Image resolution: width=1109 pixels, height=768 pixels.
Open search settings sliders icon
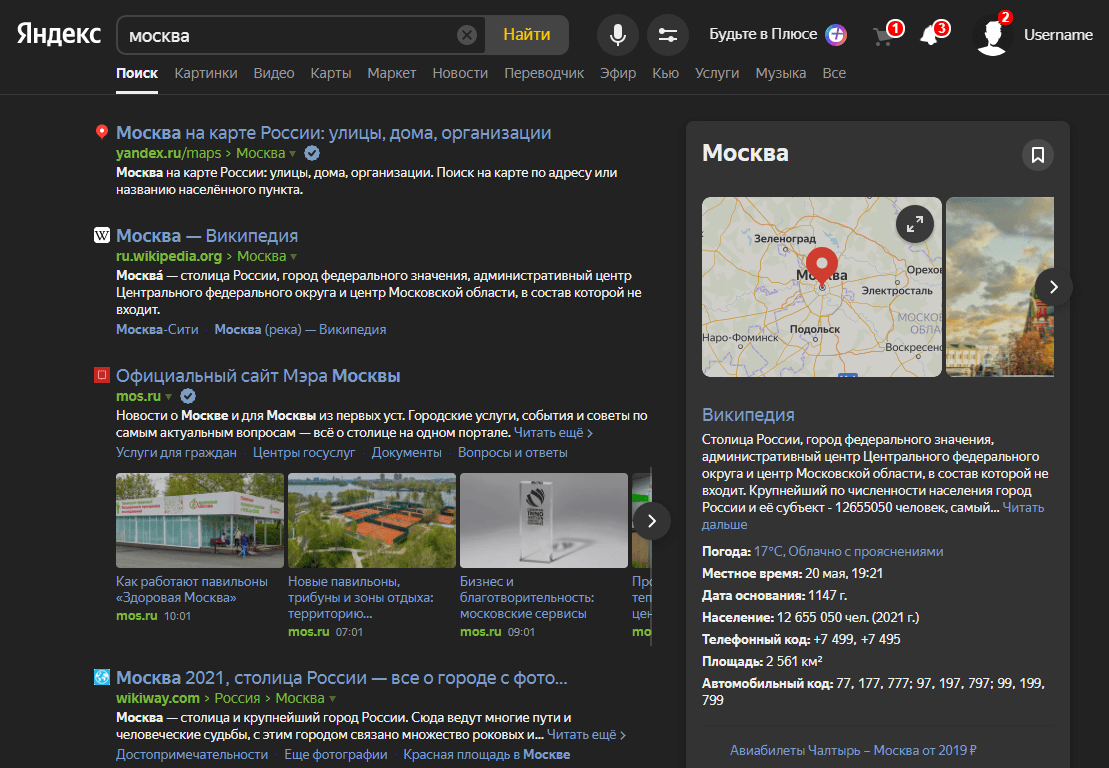point(668,35)
